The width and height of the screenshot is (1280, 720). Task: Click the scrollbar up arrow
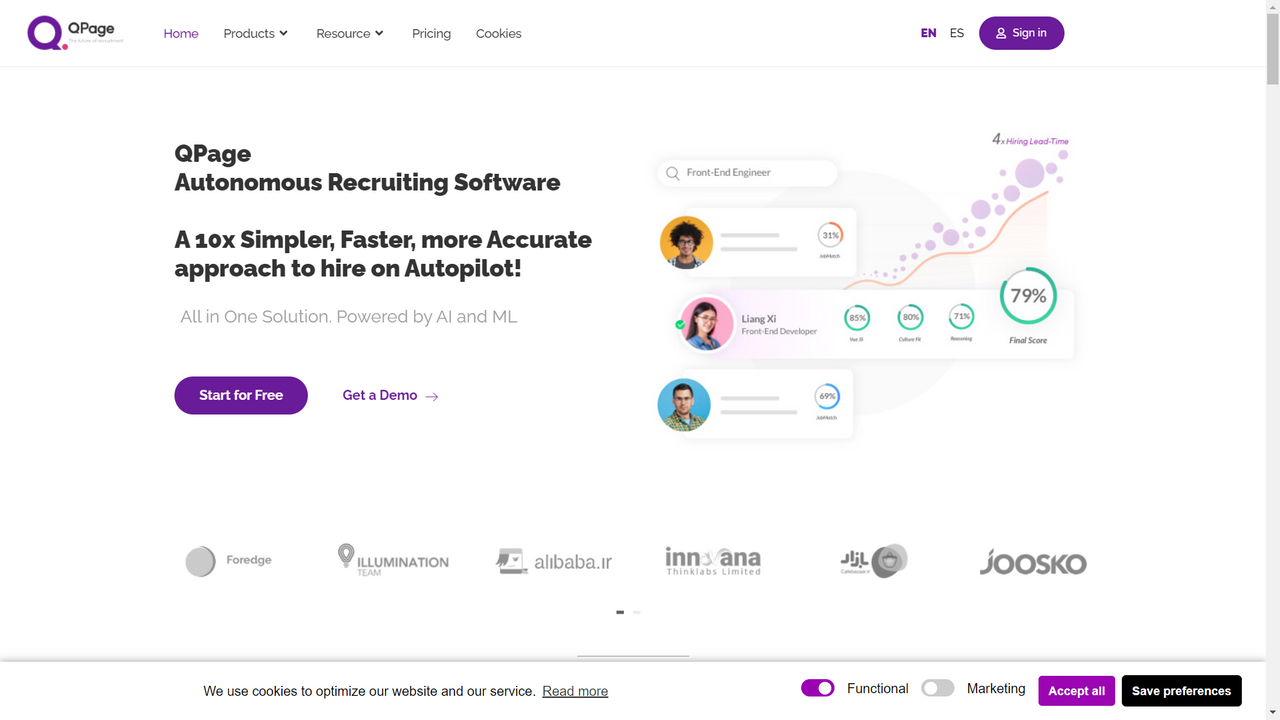click(x=1272, y=7)
